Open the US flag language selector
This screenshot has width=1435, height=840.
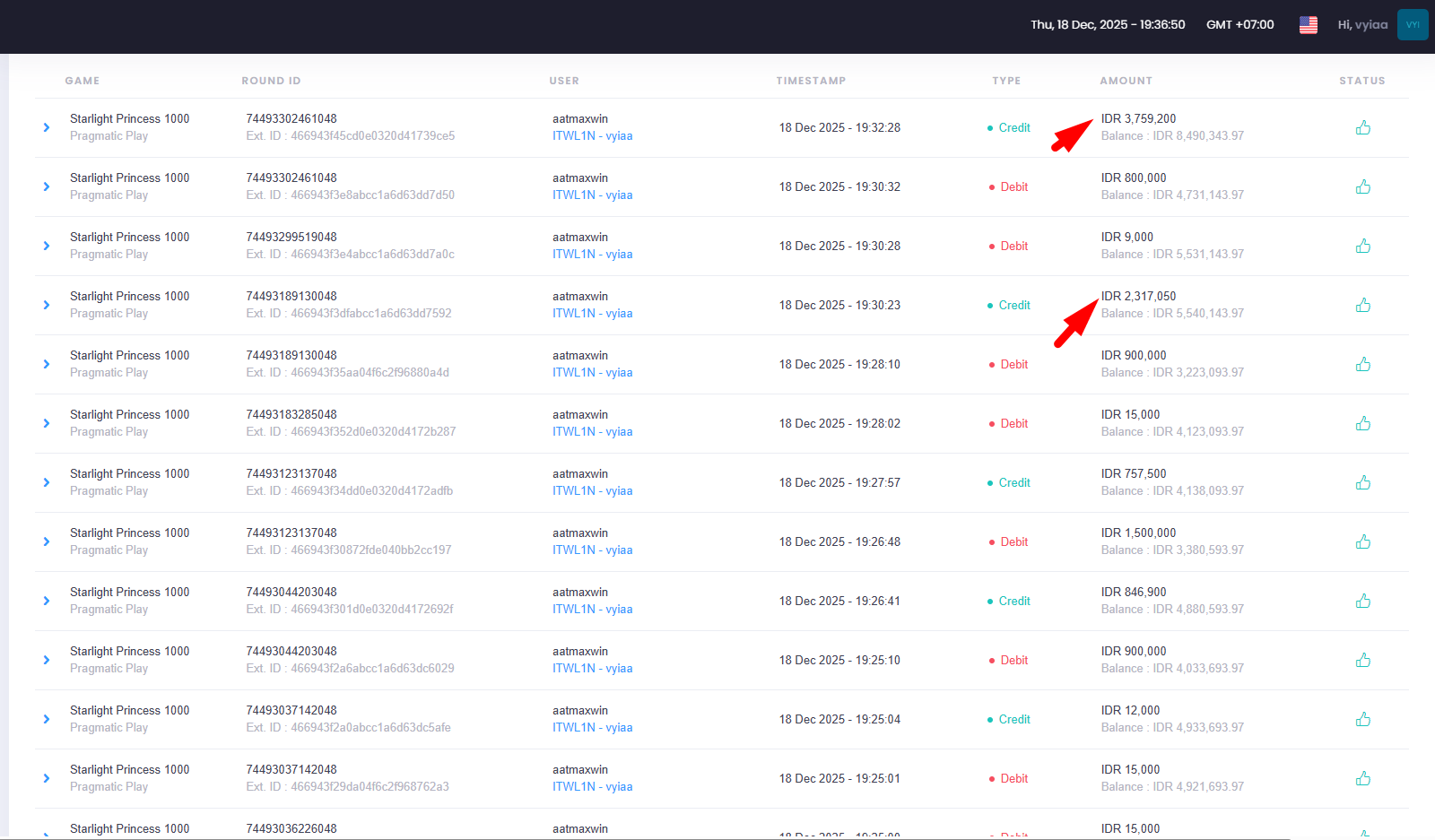1309,25
